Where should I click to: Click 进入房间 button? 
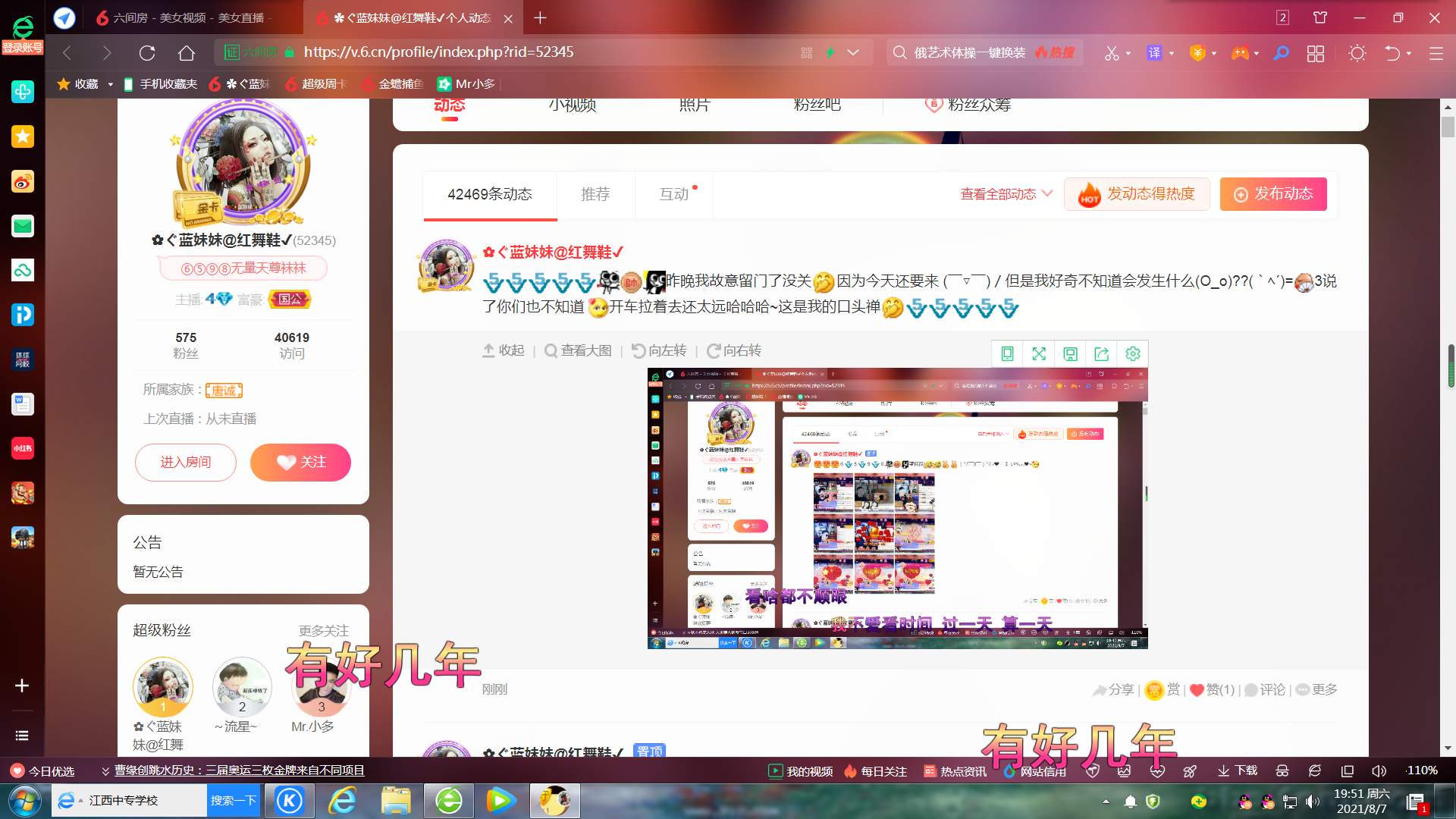(186, 463)
